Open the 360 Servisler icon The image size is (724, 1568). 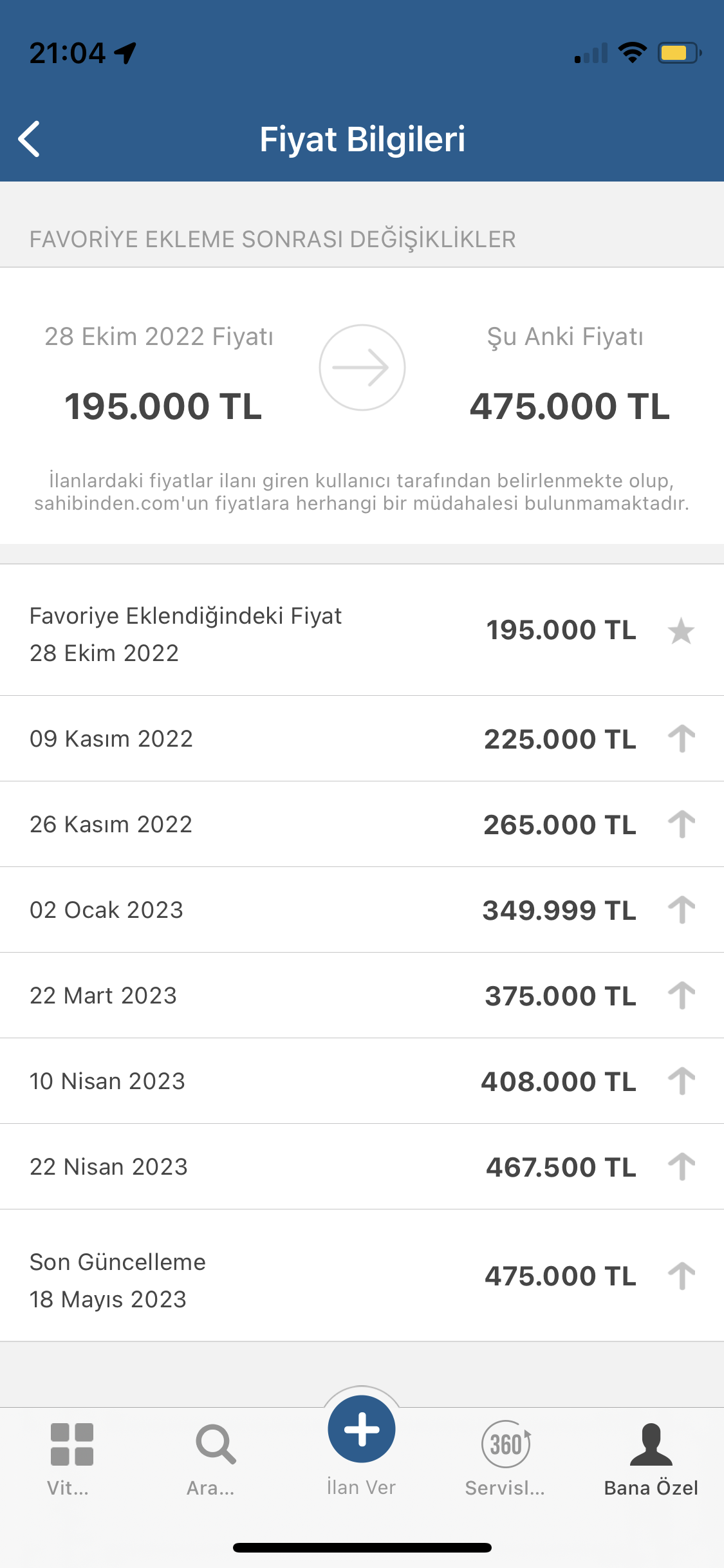coord(506,1444)
